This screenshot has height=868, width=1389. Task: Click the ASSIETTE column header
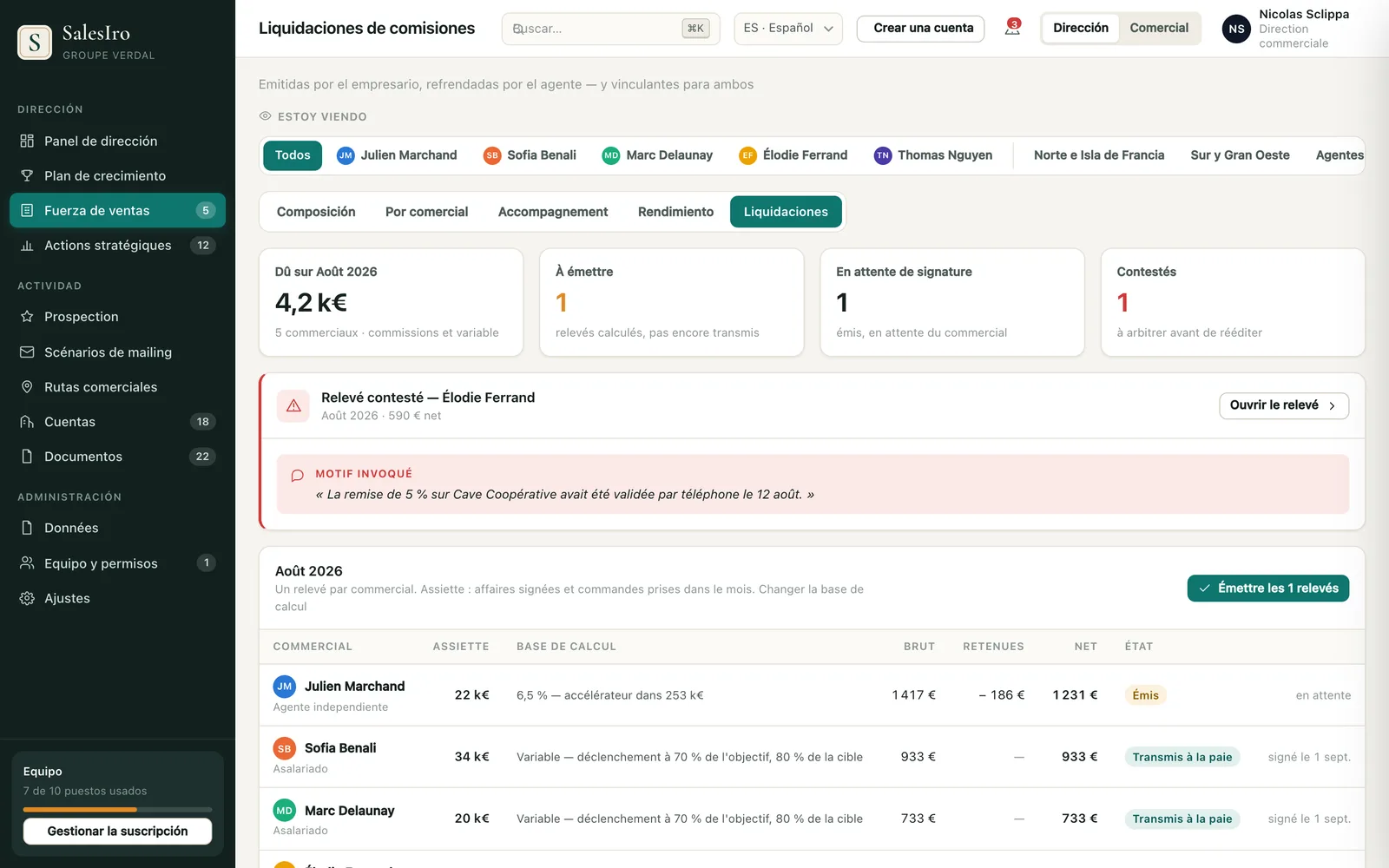tap(461, 647)
